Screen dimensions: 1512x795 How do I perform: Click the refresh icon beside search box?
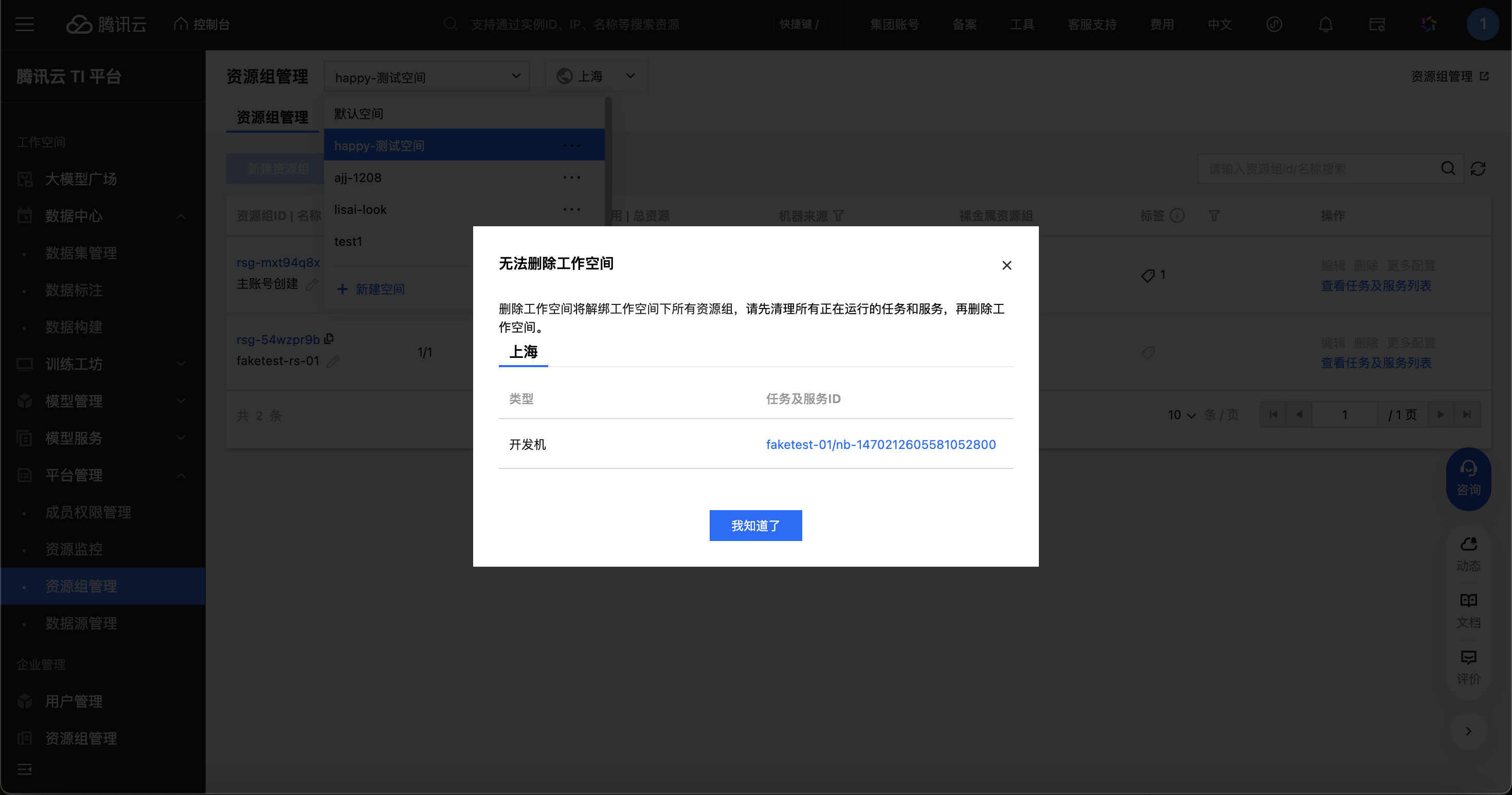click(1478, 169)
